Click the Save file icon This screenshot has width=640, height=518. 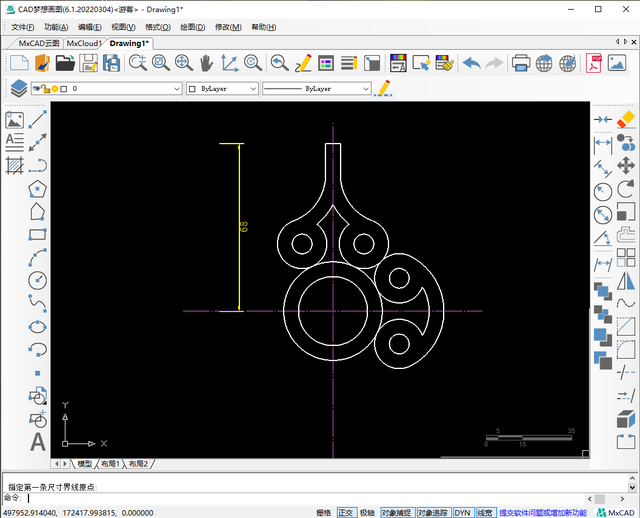pos(88,63)
